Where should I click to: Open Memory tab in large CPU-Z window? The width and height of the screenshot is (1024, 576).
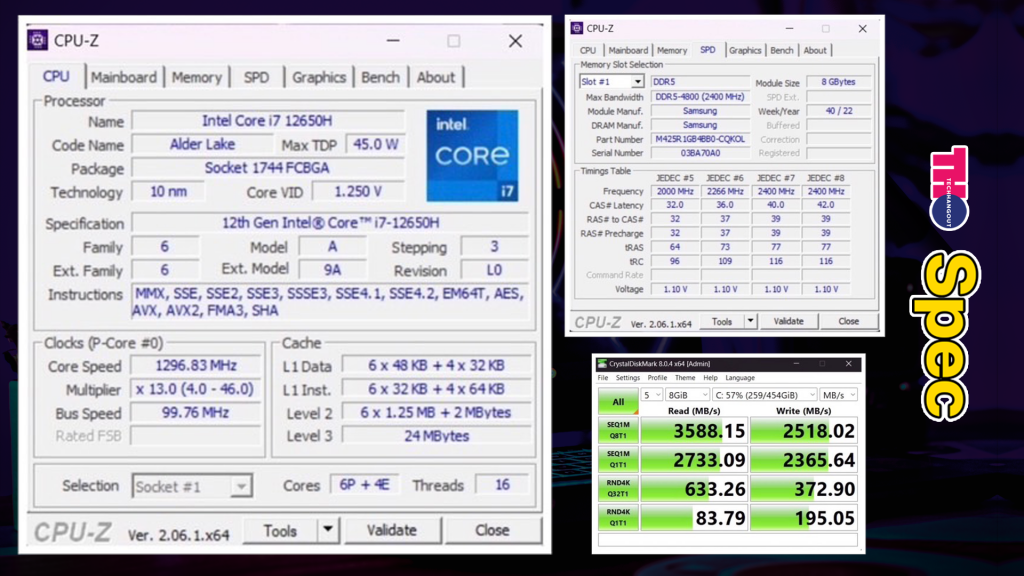coord(197,77)
